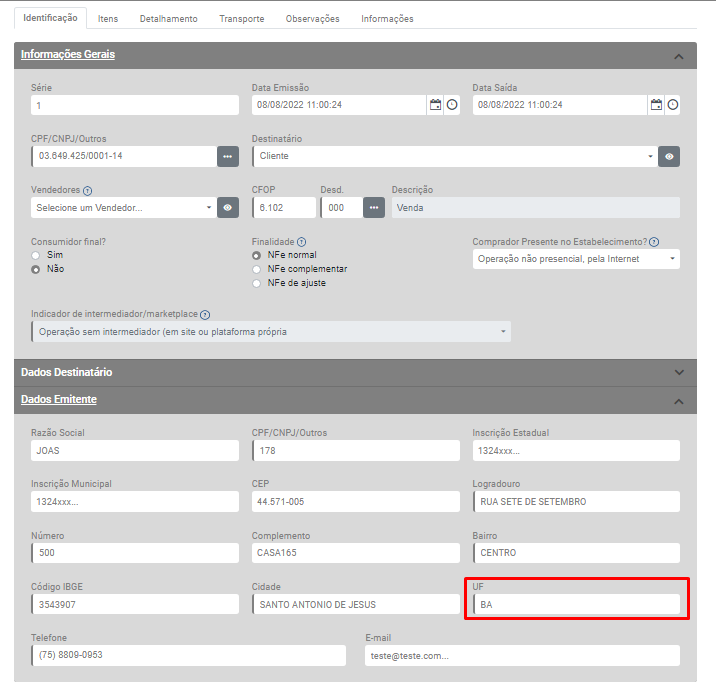The height and width of the screenshot is (689, 716).
Task: Select NFe complementar radio option
Action: pyautogui.click(x=257, y=269)
